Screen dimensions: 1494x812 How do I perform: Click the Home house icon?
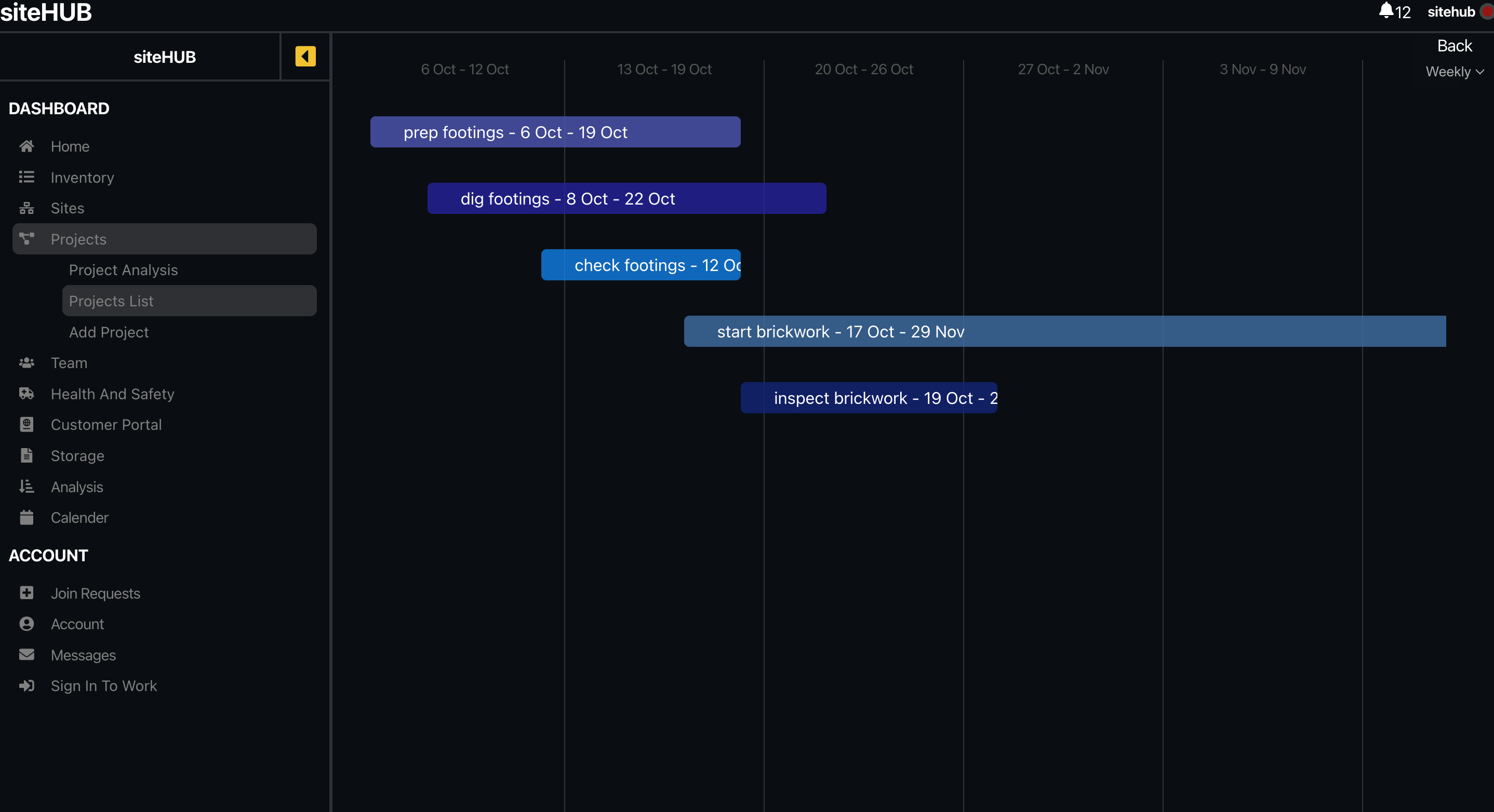tap(26, 146)
